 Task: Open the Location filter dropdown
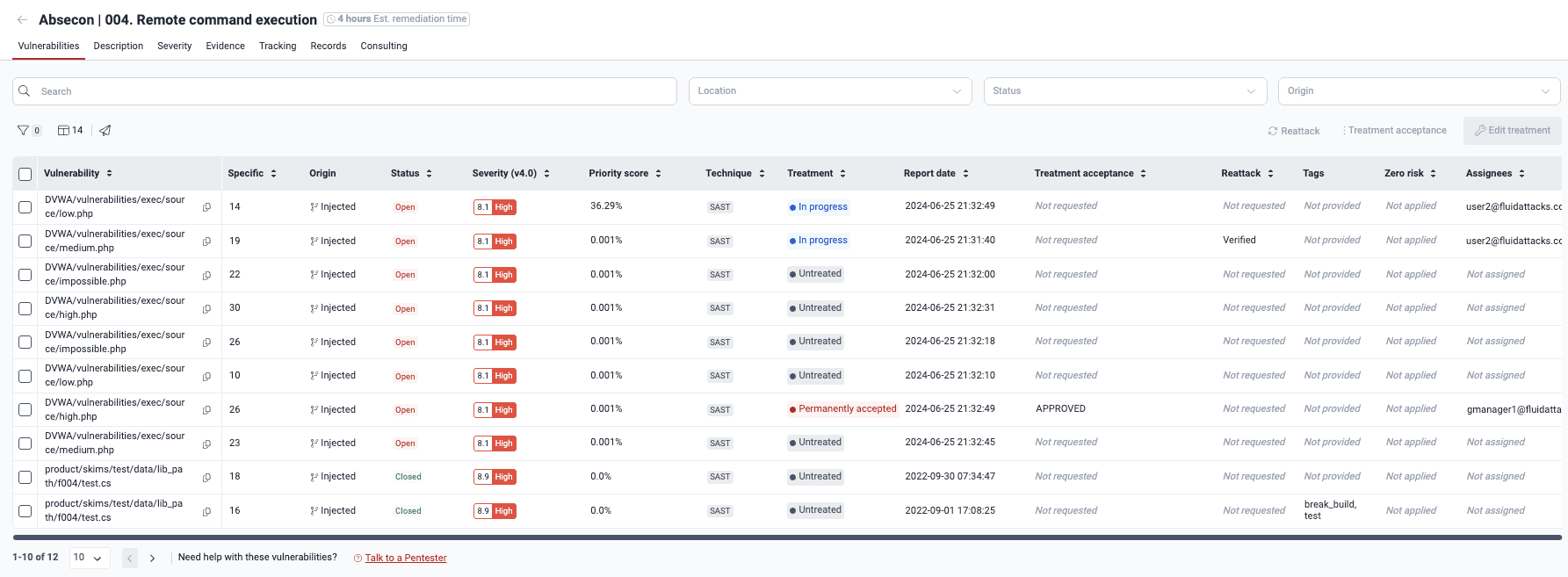point(830,91)
